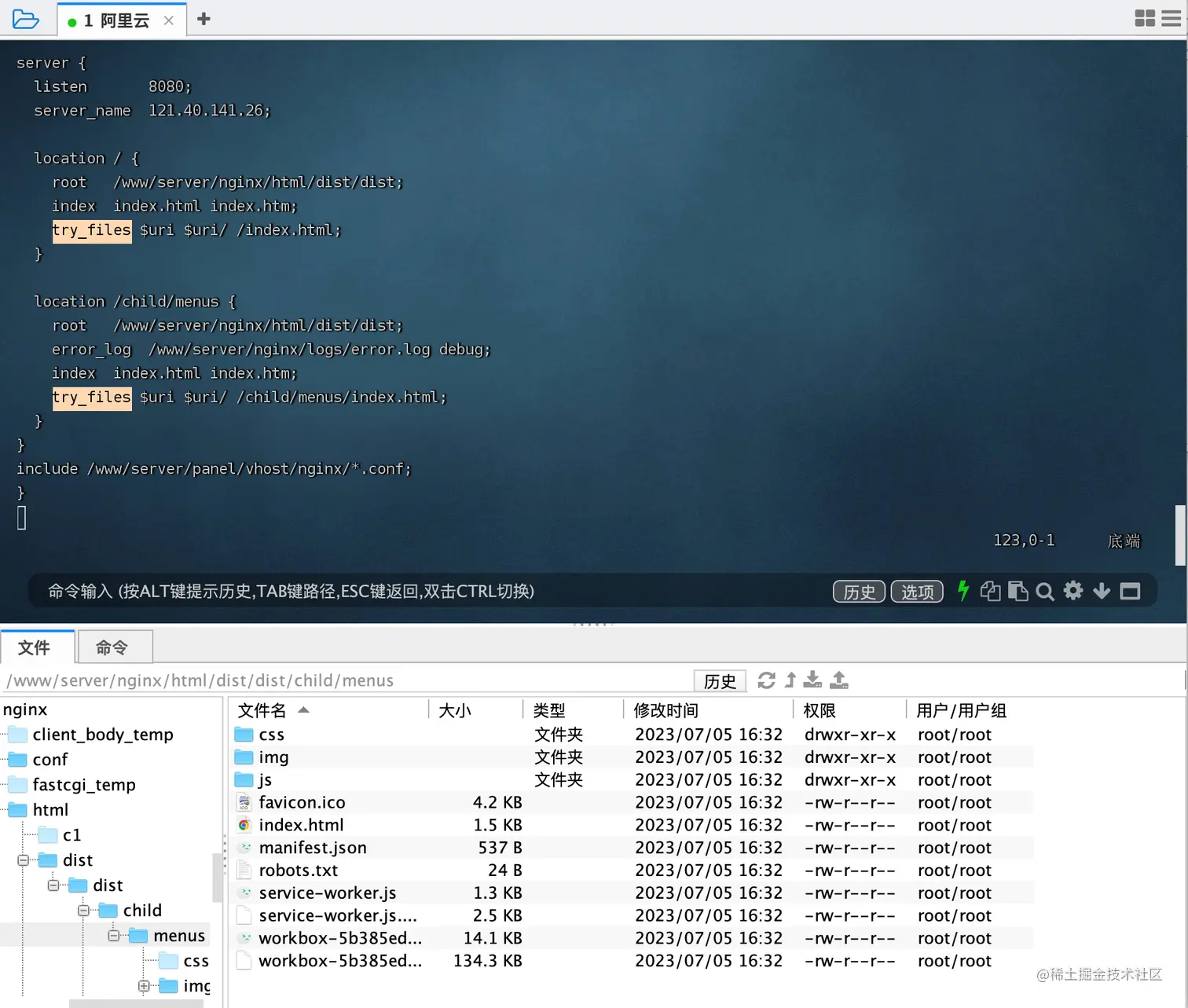Go up to parent directory
Screen dimensions: 1188x1008
[790, 680]
